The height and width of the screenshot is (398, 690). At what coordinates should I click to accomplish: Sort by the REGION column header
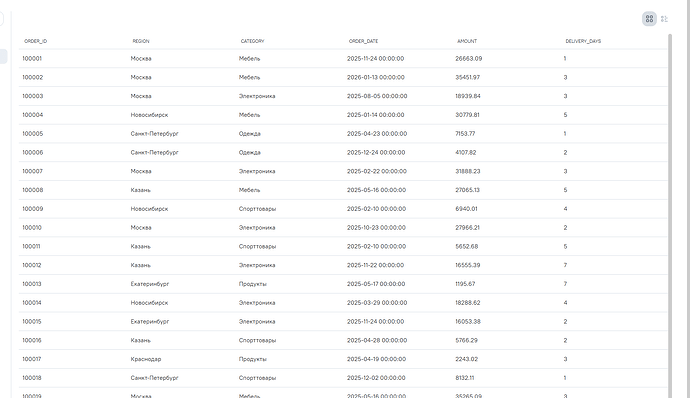click(x=141, y=41)
